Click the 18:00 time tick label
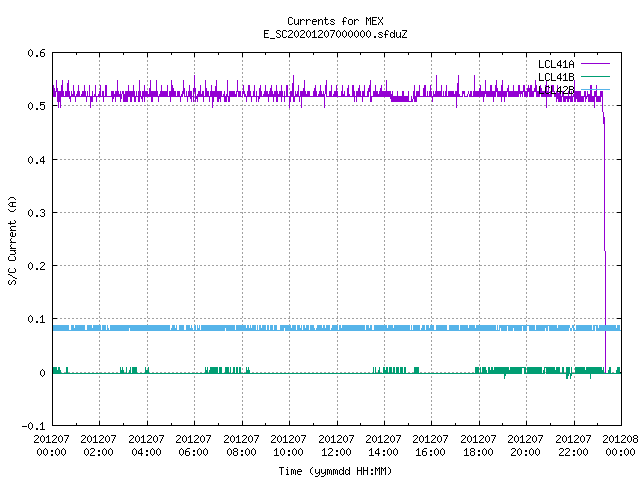The height and width of the screenshot is (480, 640). click(x=478, y=452)
